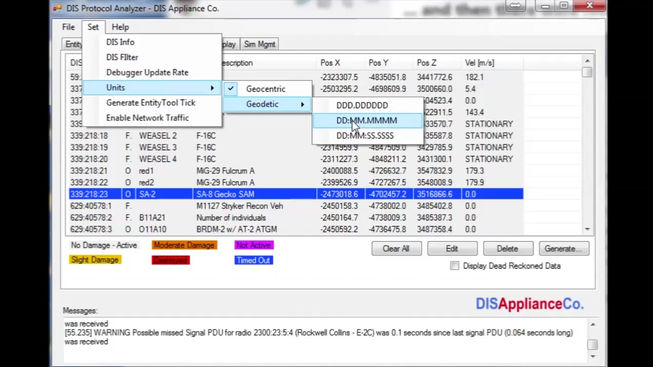Choose DD:MM.MMMM geodetic format
The image size is (653, 367).
[367, 120]
